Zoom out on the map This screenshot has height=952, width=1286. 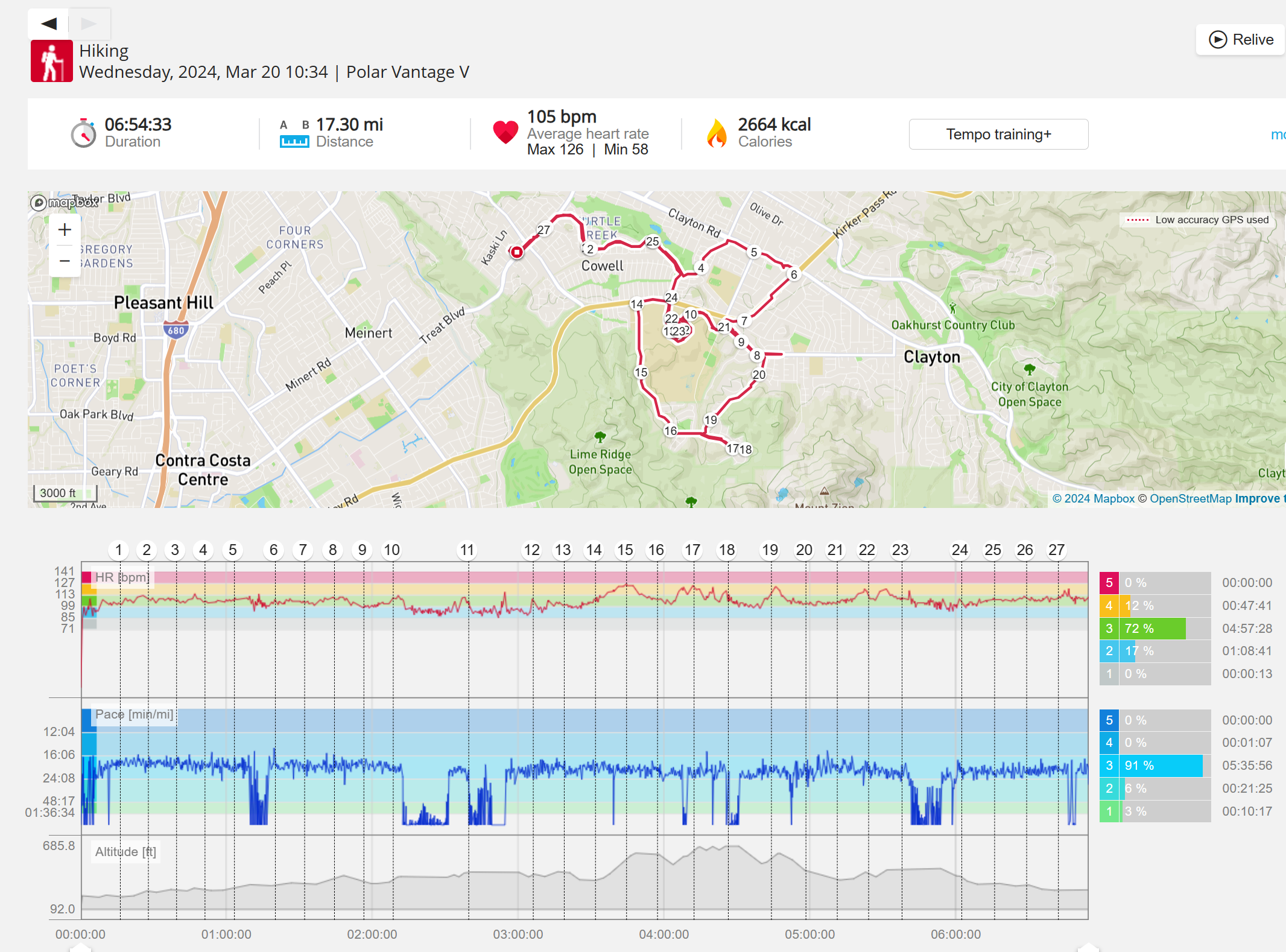65,261
